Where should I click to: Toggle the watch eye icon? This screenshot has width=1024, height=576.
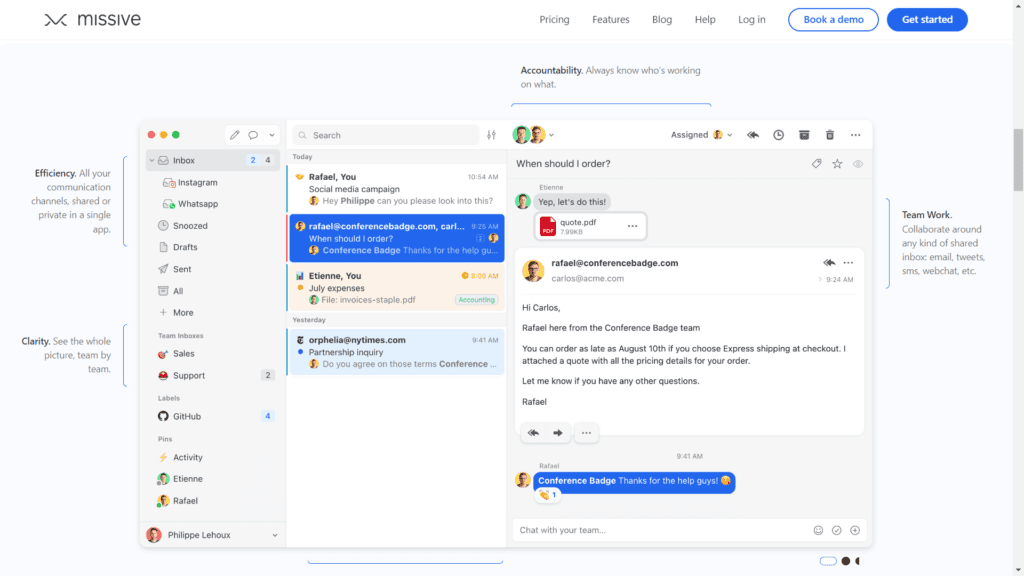(x=858, y=164)
